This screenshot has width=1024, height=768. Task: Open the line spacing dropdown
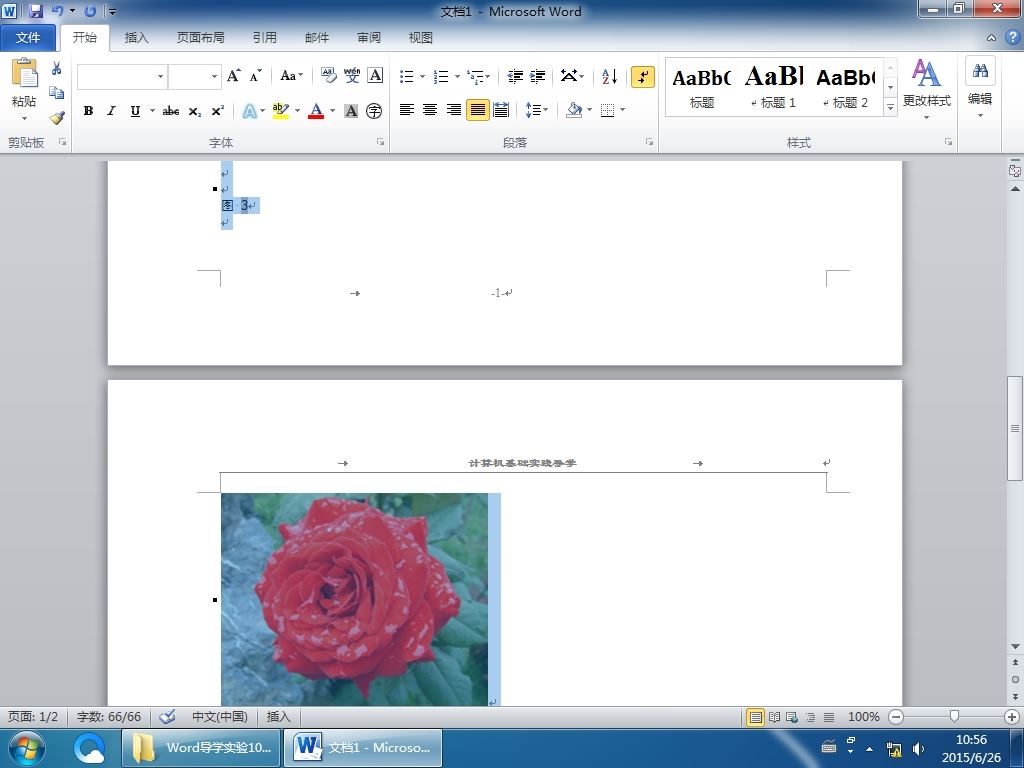537,110
